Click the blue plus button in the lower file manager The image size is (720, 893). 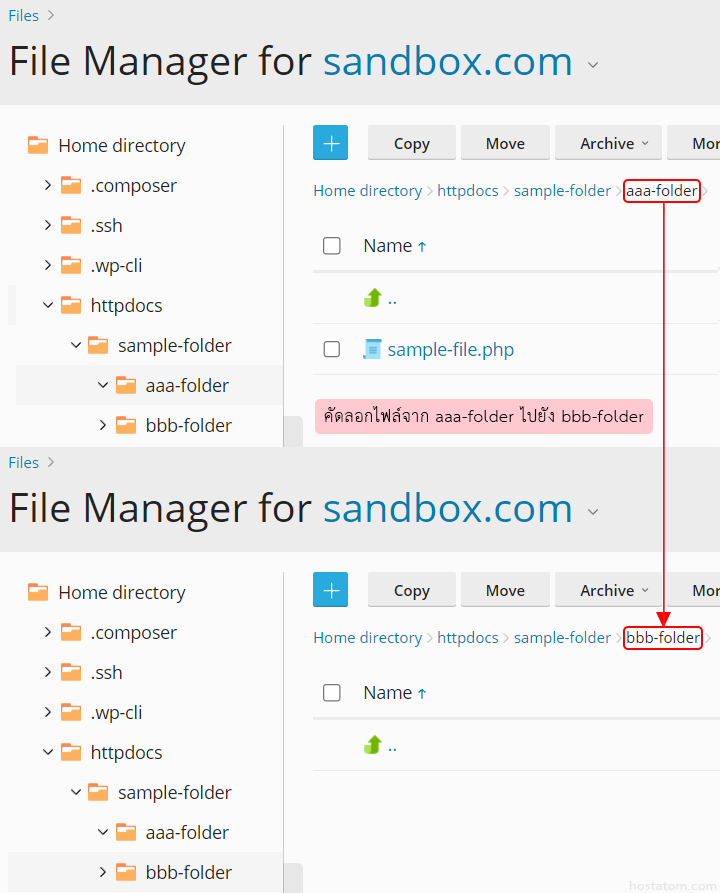coord(330,590)
